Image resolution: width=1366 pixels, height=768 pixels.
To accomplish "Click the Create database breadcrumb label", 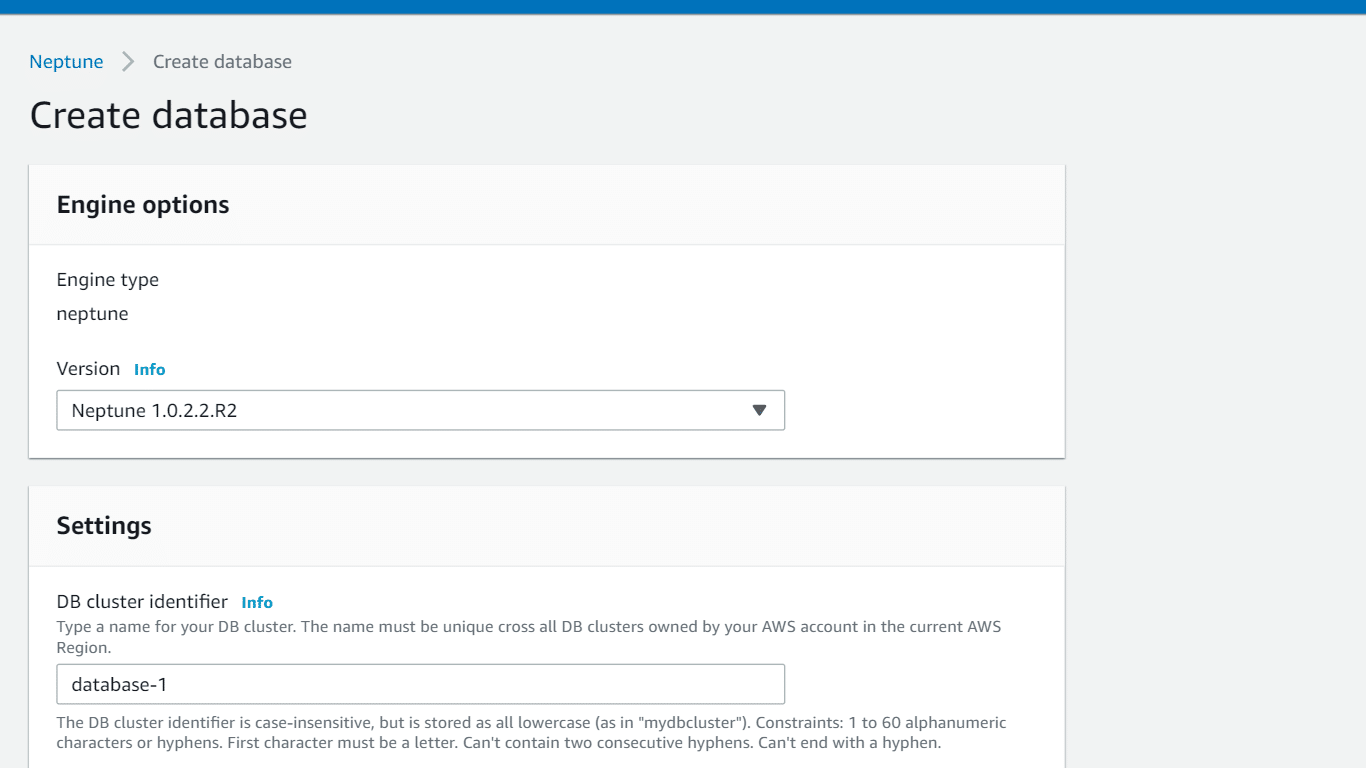I will coord(221,61).
